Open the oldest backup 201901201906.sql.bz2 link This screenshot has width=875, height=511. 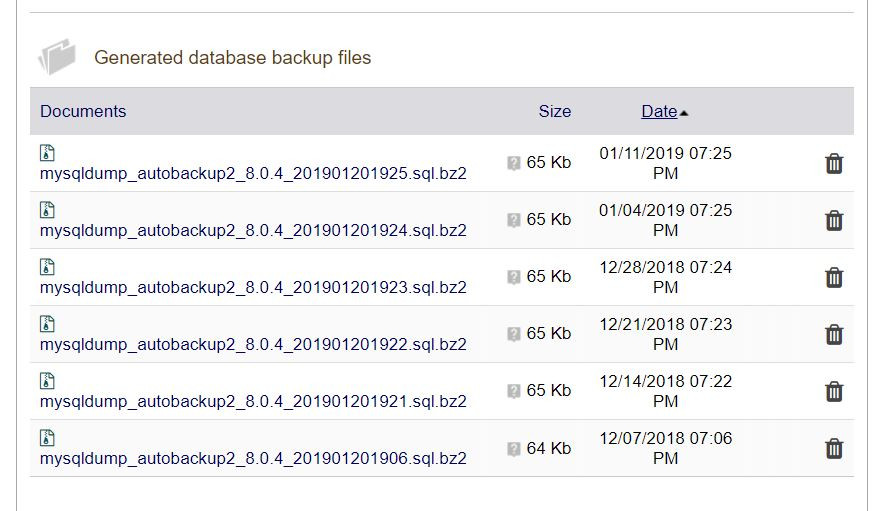point(253,459)
